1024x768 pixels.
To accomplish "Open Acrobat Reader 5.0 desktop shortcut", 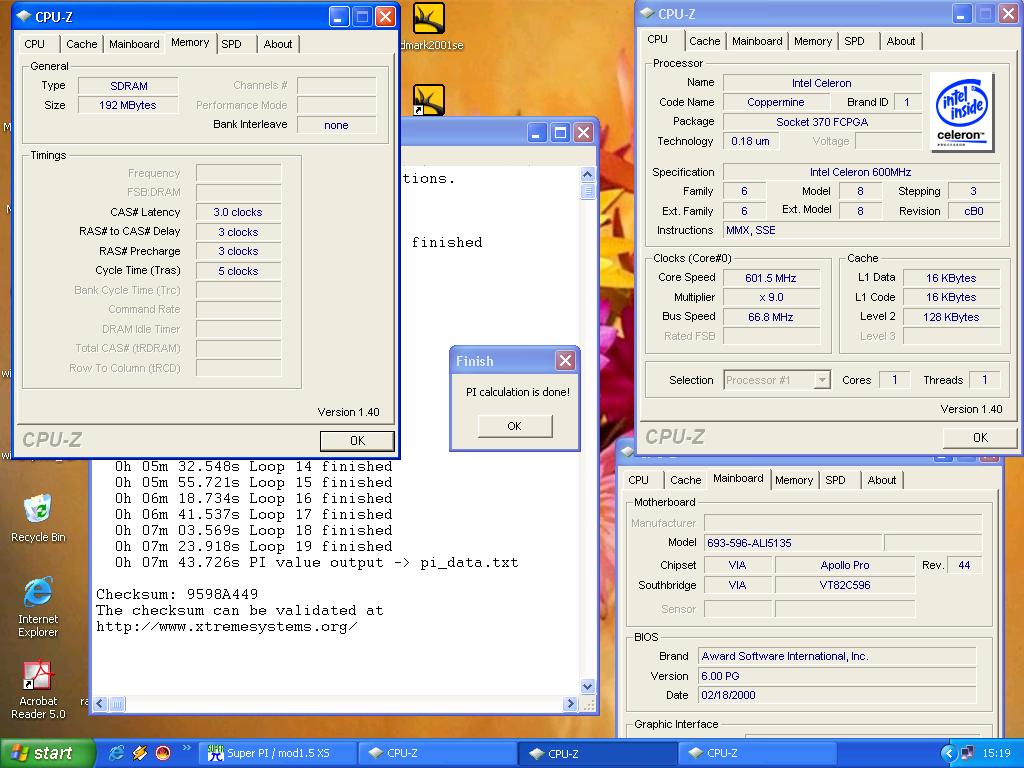I will (x=38, y=690).
